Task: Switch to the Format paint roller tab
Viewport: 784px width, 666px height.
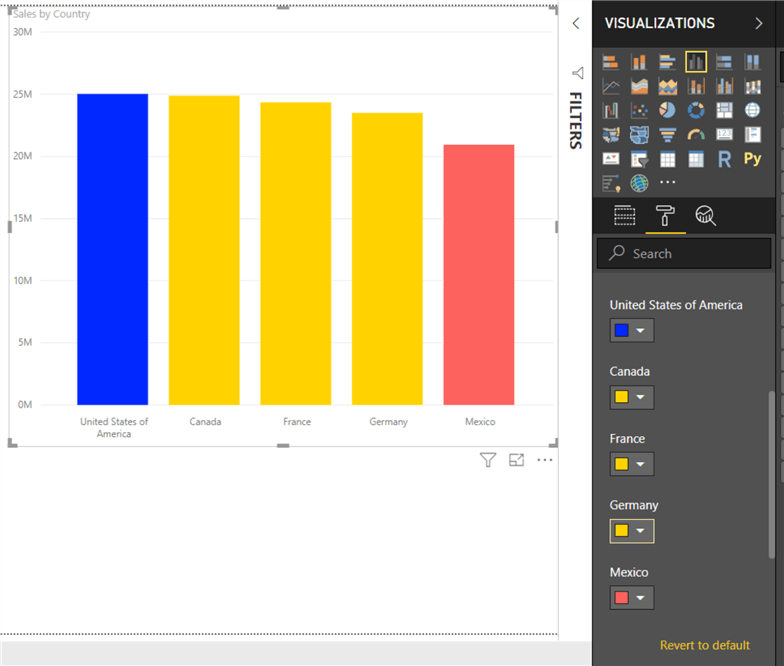Action: 665,216
